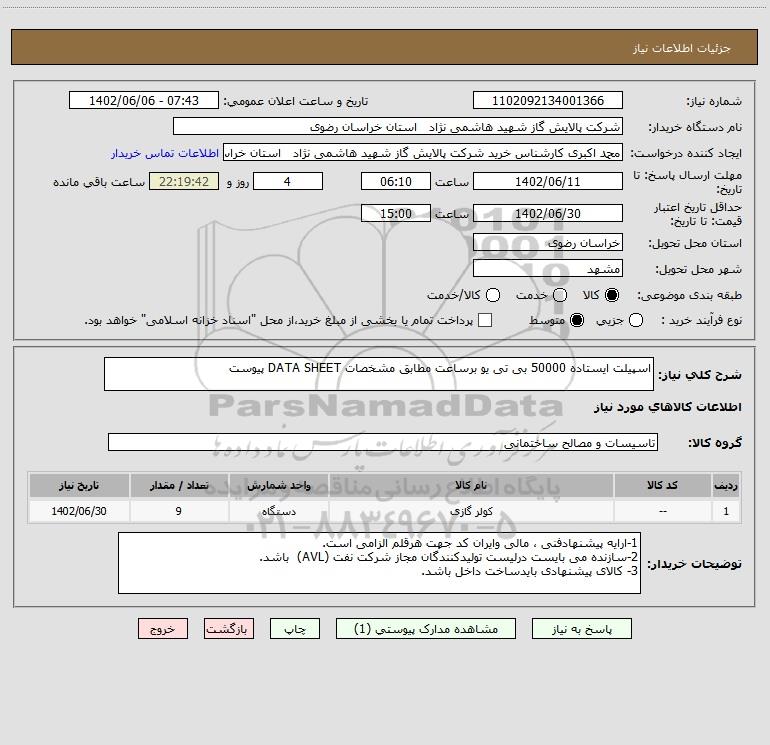Screen dimensions: 770x745
Task: Click the شهر محل تحویل field showing مشهد
Action: (547, 269)
